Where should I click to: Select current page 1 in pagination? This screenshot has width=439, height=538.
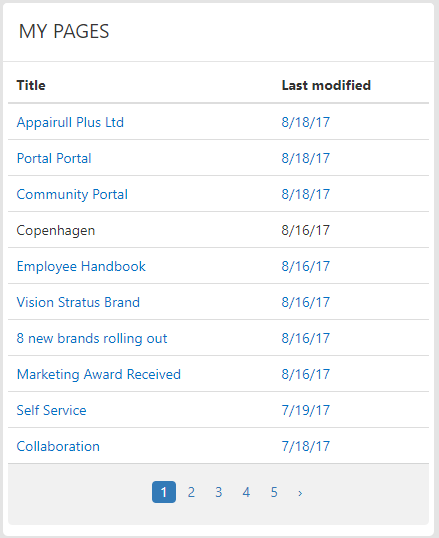[x=164, y=492]
